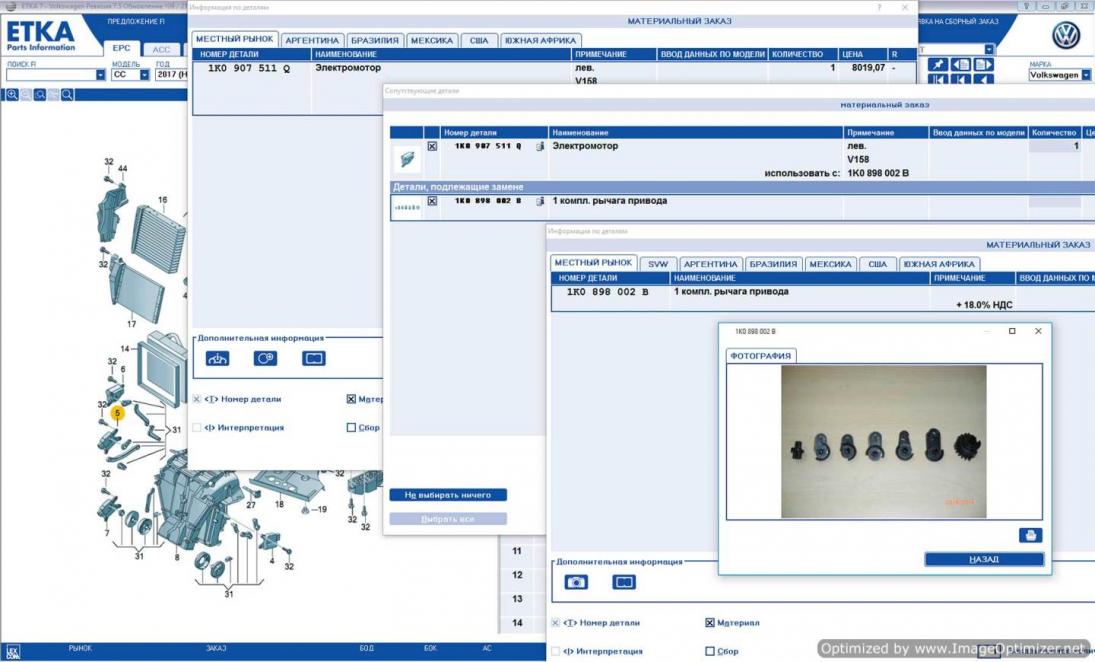Image resolution: width=1095 pixels, height=662 pixels.
Task: Open ЮЖНАЯ АФРИКА tab in front details window
Action: point(939,265)
